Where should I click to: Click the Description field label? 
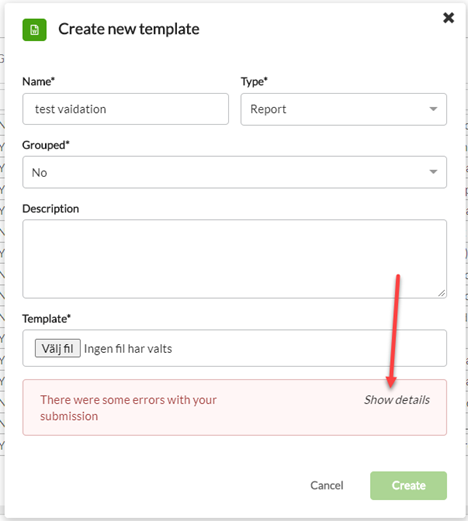(51, 209)
